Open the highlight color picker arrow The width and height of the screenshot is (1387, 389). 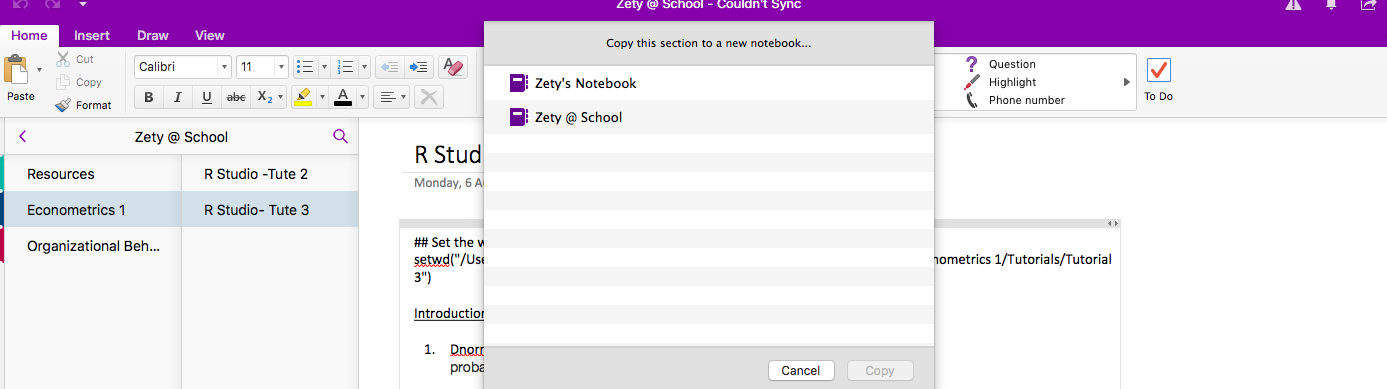[322, 97]
